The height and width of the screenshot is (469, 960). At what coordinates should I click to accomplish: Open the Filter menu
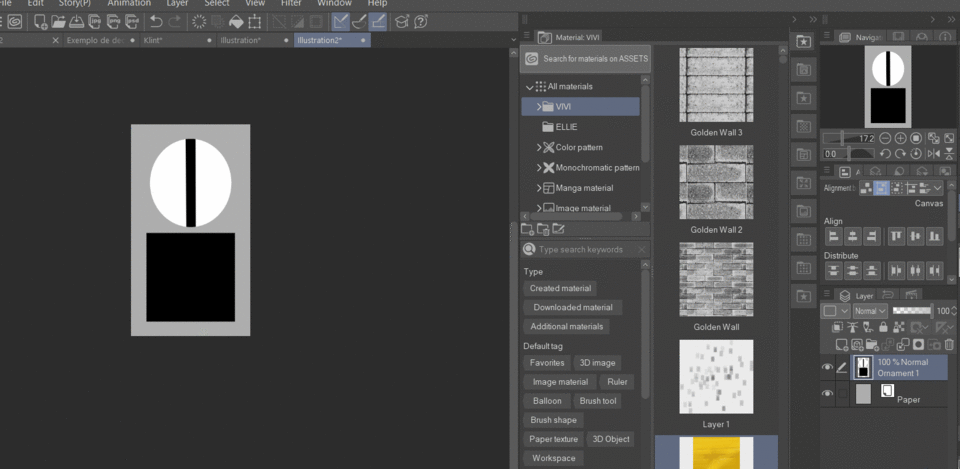291,4
